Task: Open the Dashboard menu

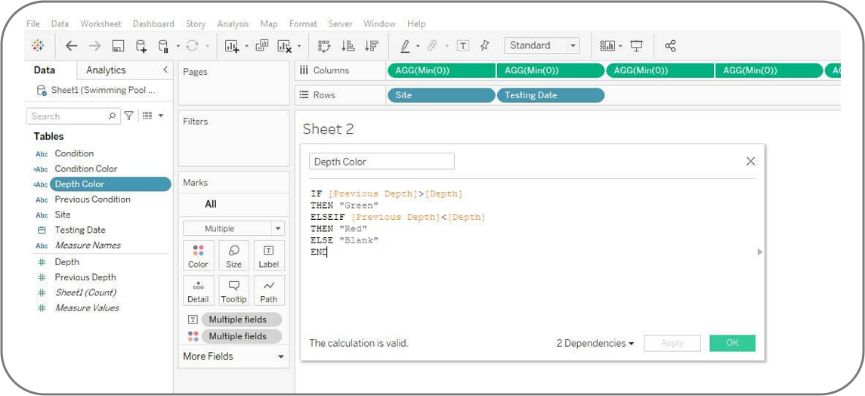Action: pyautogui.click(x=153, y=24)
